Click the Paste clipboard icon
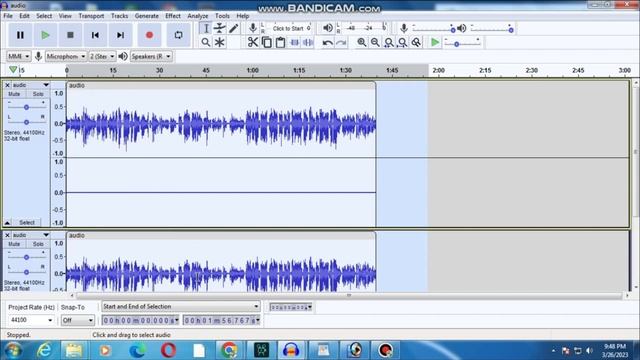 click(280, 42)
